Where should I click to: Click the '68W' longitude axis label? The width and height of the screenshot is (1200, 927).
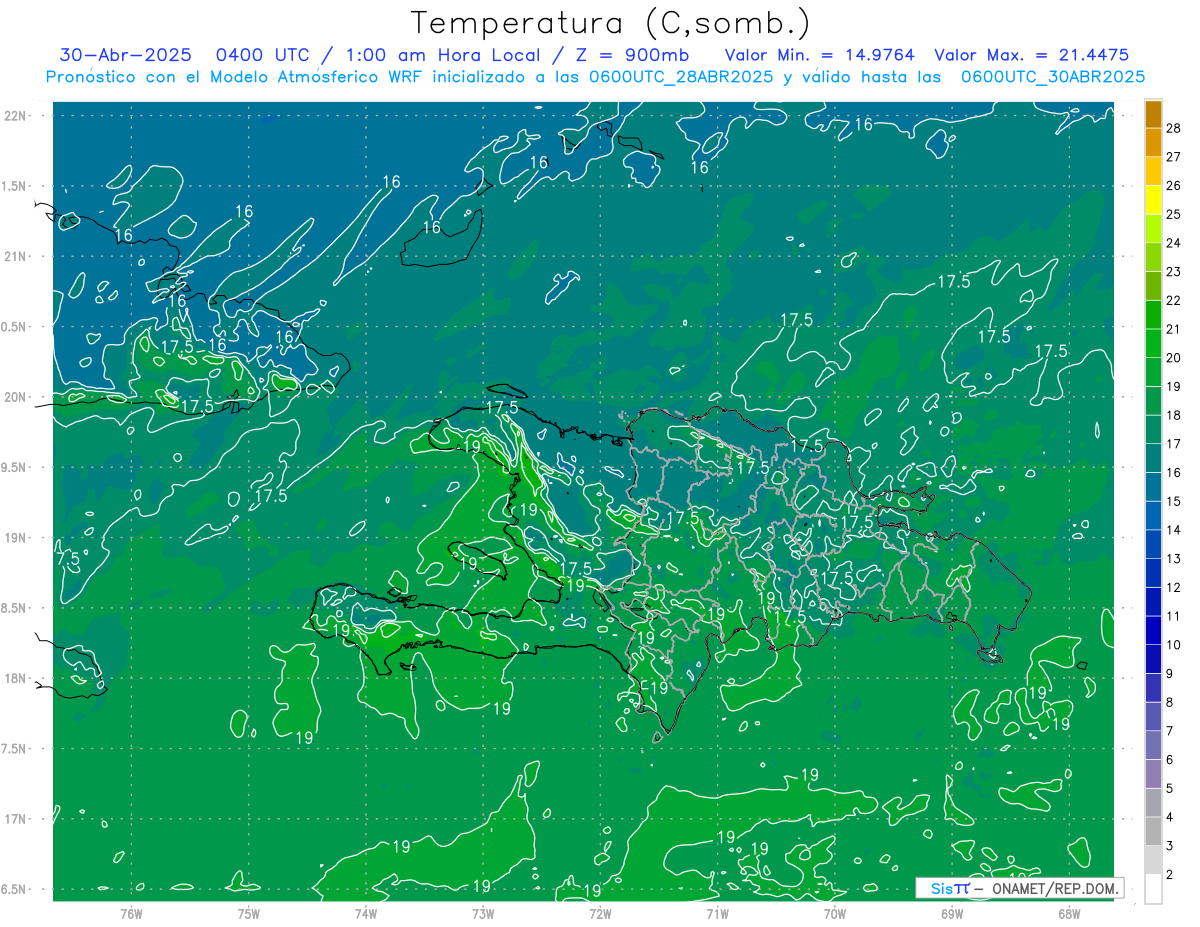pos(1069,912)
